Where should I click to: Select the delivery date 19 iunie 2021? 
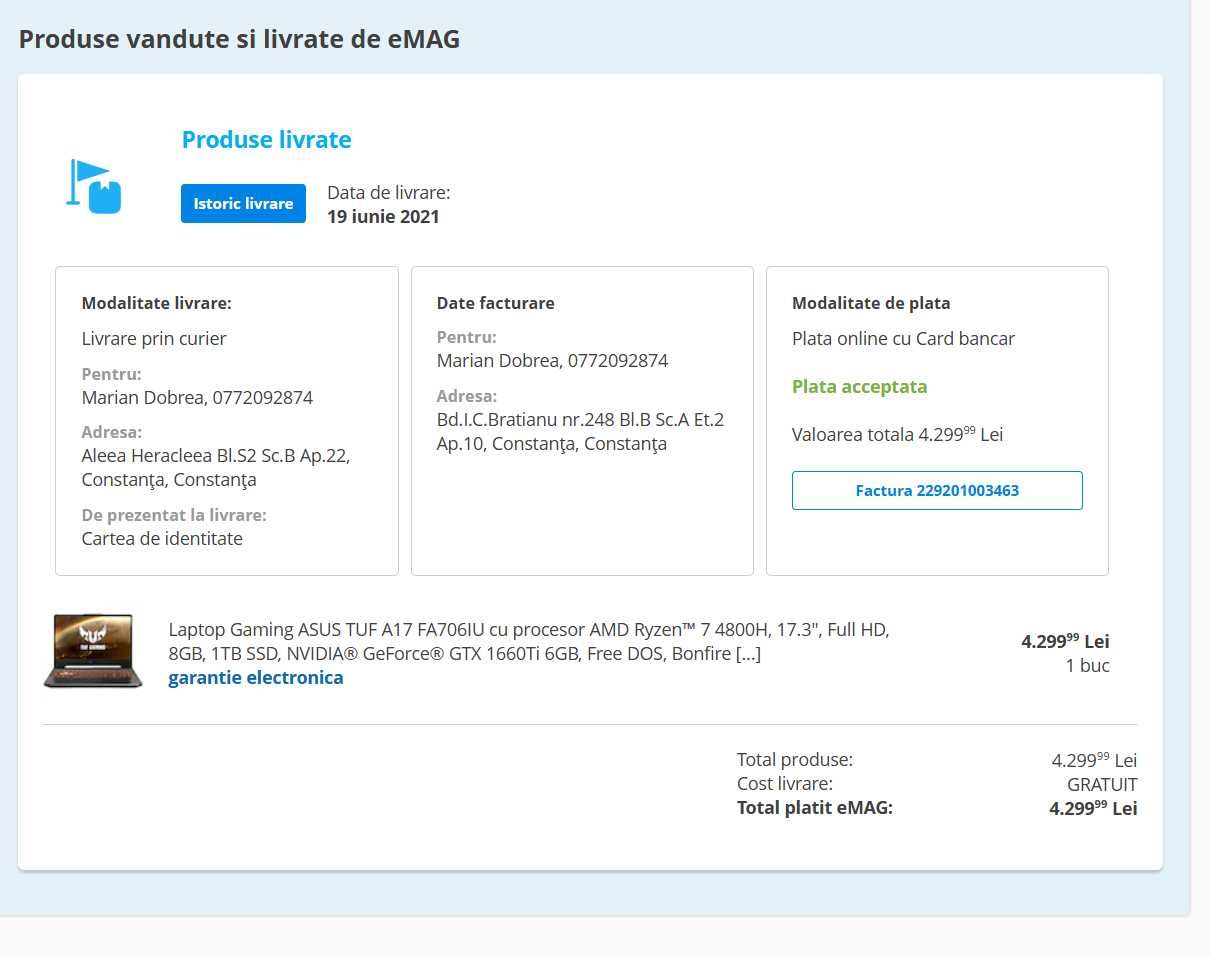pyautogui.click(x=383, y=216)
